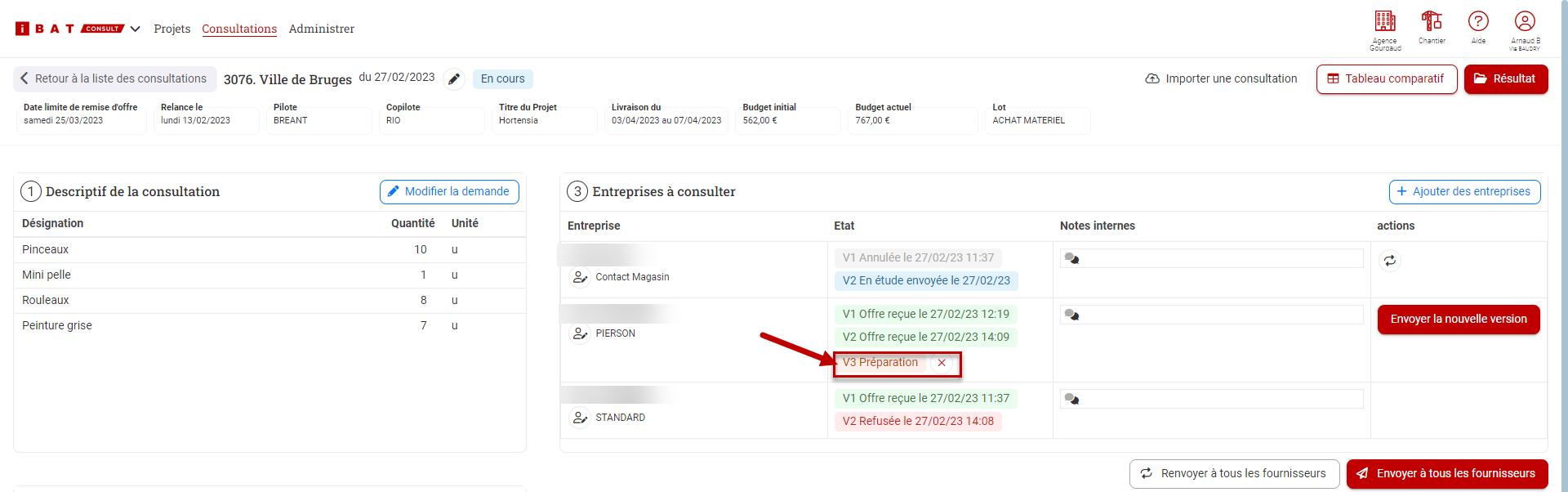1568x492 pixels.
Task: Open the Agence Gouraud building icon
Action: (1385, 22)
